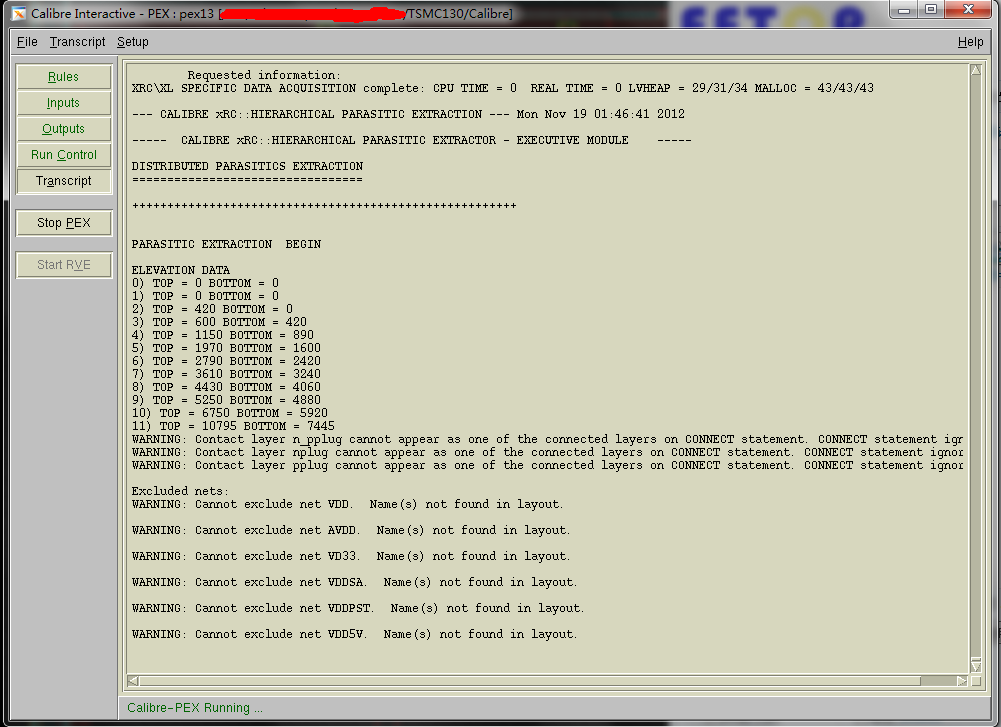
Task: Open the Setup menu
Action: pos(133,42)
